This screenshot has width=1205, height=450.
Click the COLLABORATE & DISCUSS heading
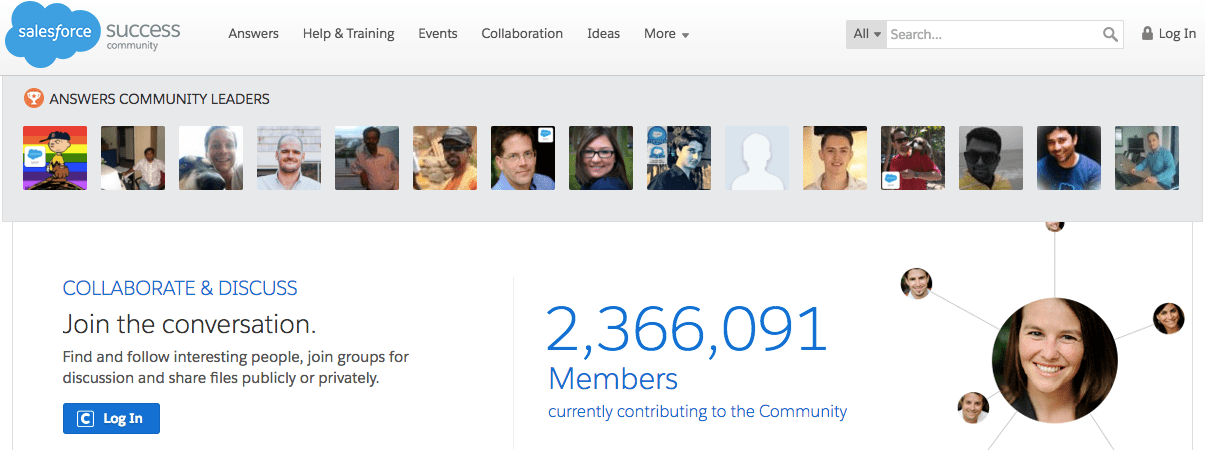click(x=180, y=288)
